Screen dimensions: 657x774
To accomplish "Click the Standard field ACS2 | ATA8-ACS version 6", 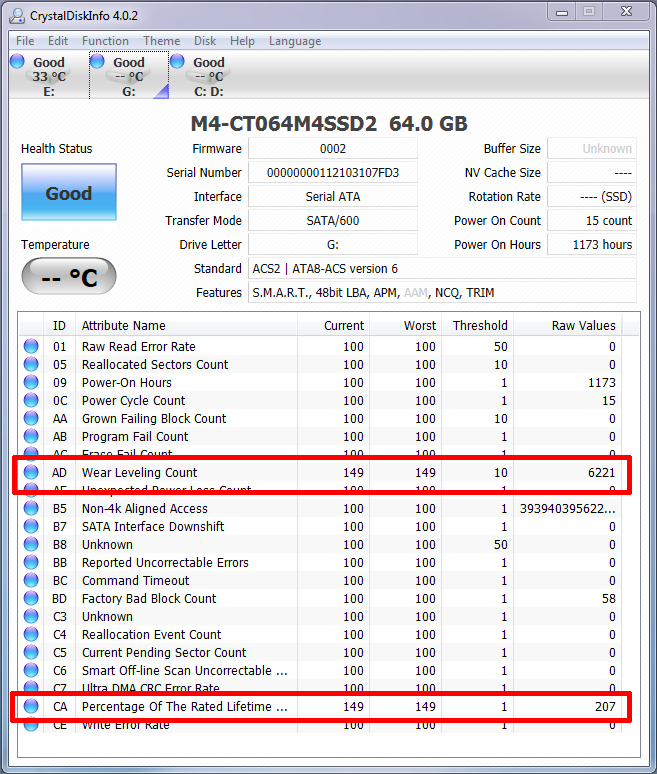I will 442,269.
